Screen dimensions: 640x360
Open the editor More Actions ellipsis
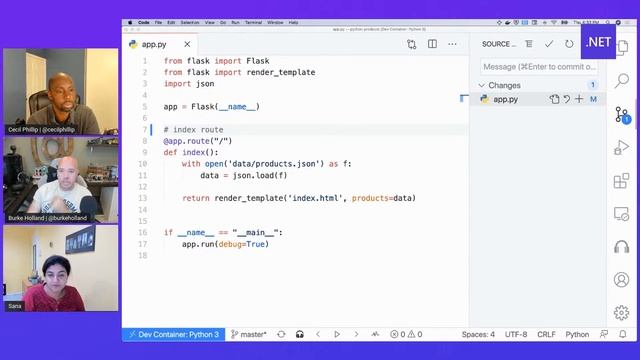coord(452,44)
